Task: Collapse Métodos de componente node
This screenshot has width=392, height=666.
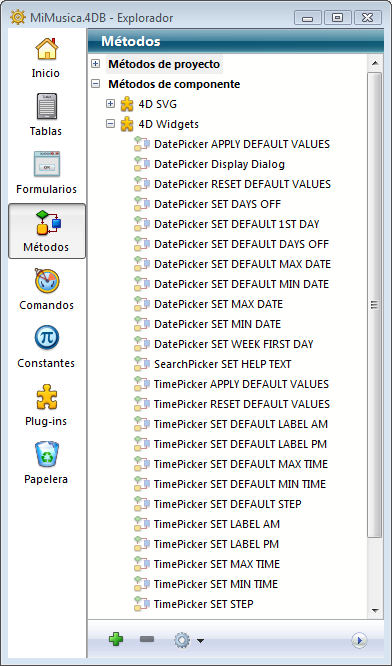Action: tap(96, 84)
